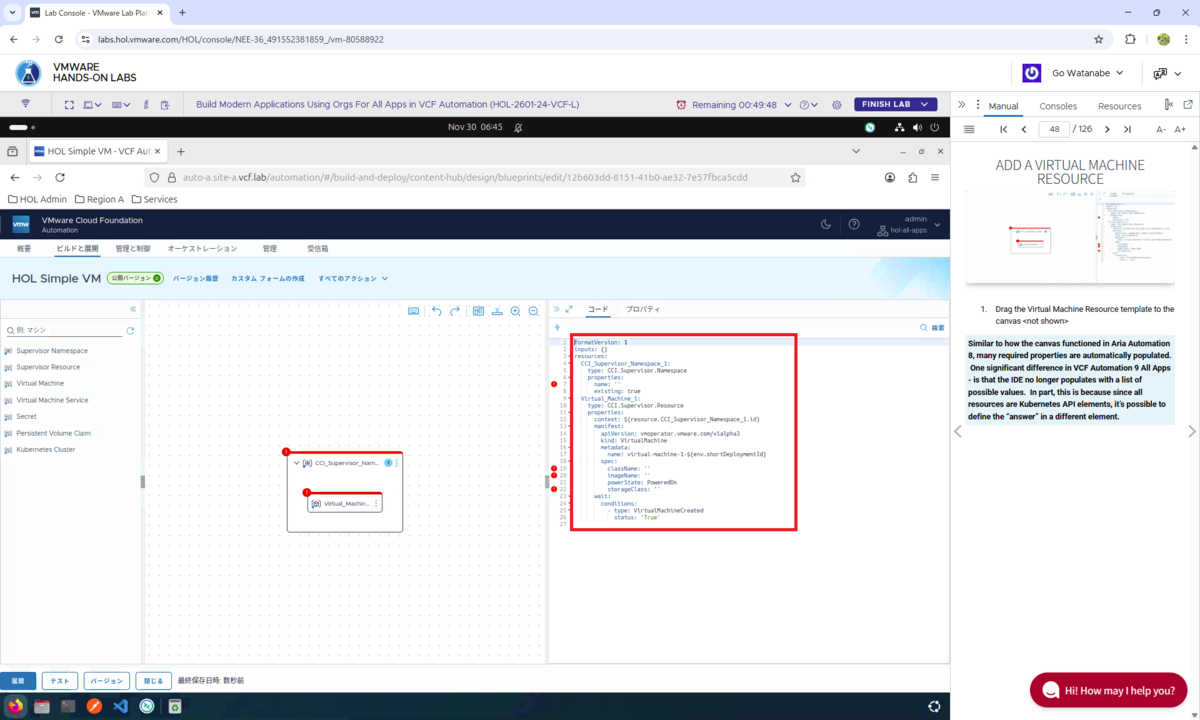Open Terminal from the dock
This screenshot has width=1200, height=720.
tap(67, 706)
